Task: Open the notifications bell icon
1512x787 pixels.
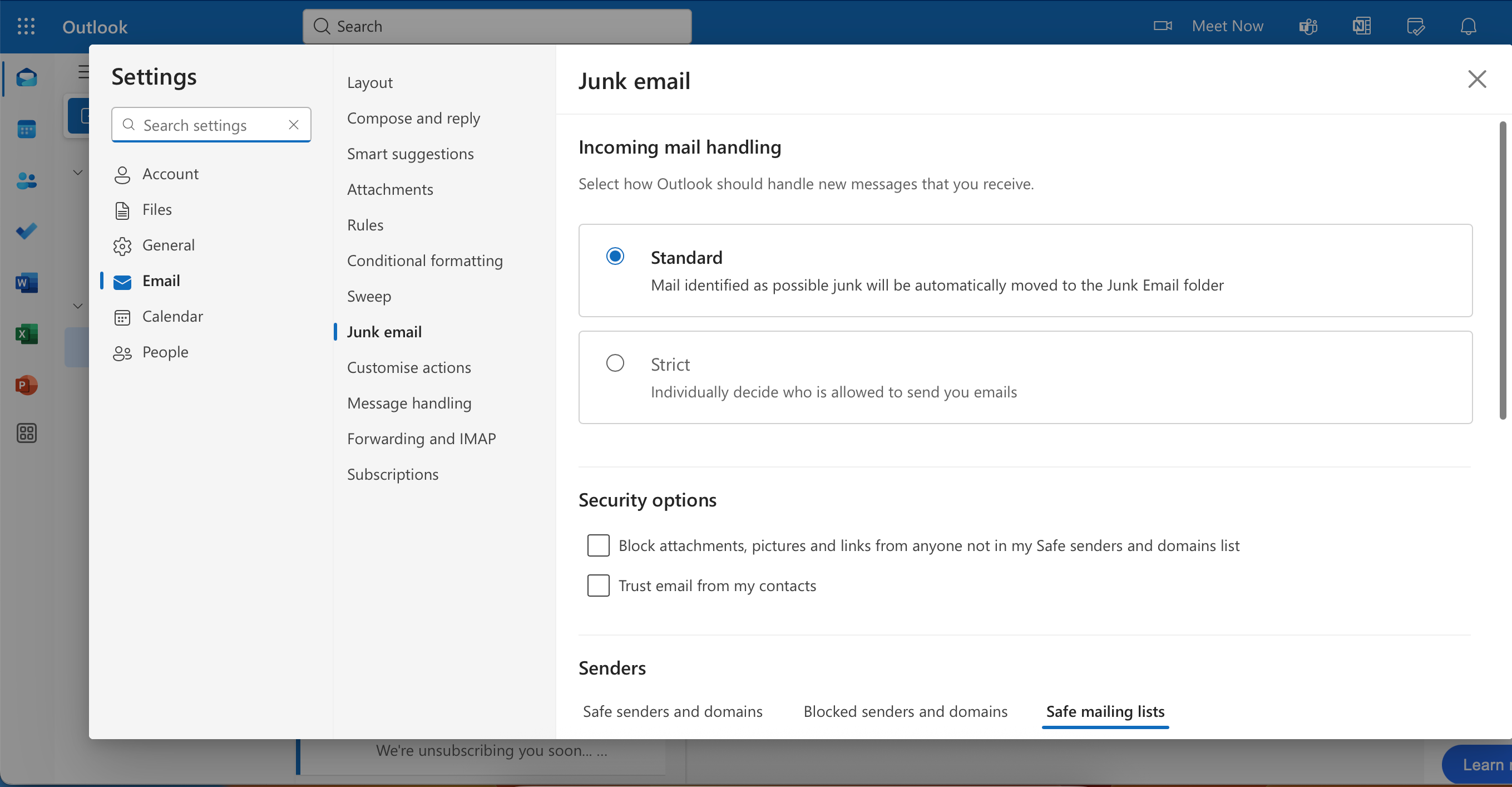Action: pos(1468,26)
